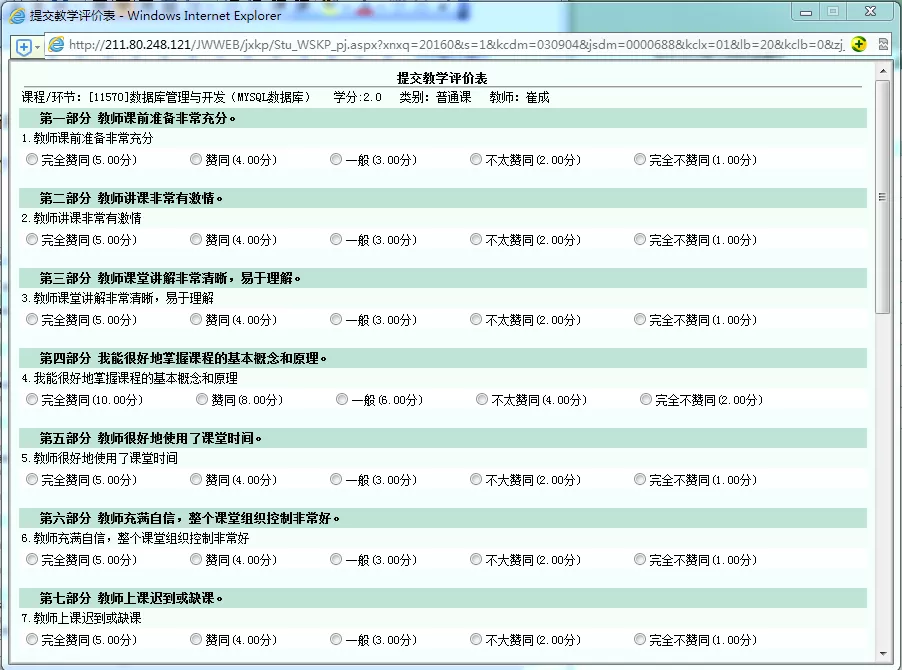Choose 不太赞同(2.00分) for question 5
This screenshot has width=902, height=670.
coord(476,480)
